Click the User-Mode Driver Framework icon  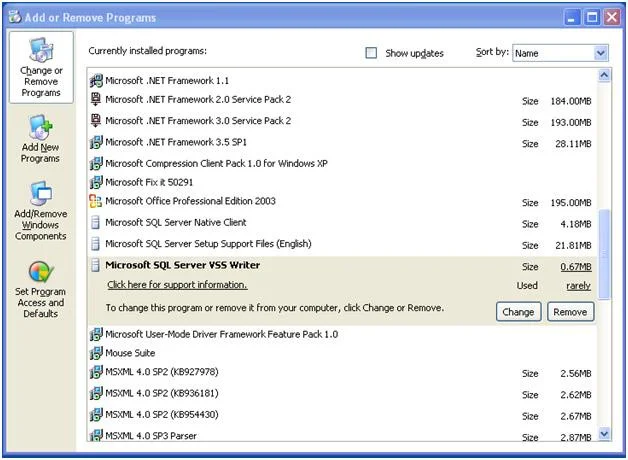96,334
